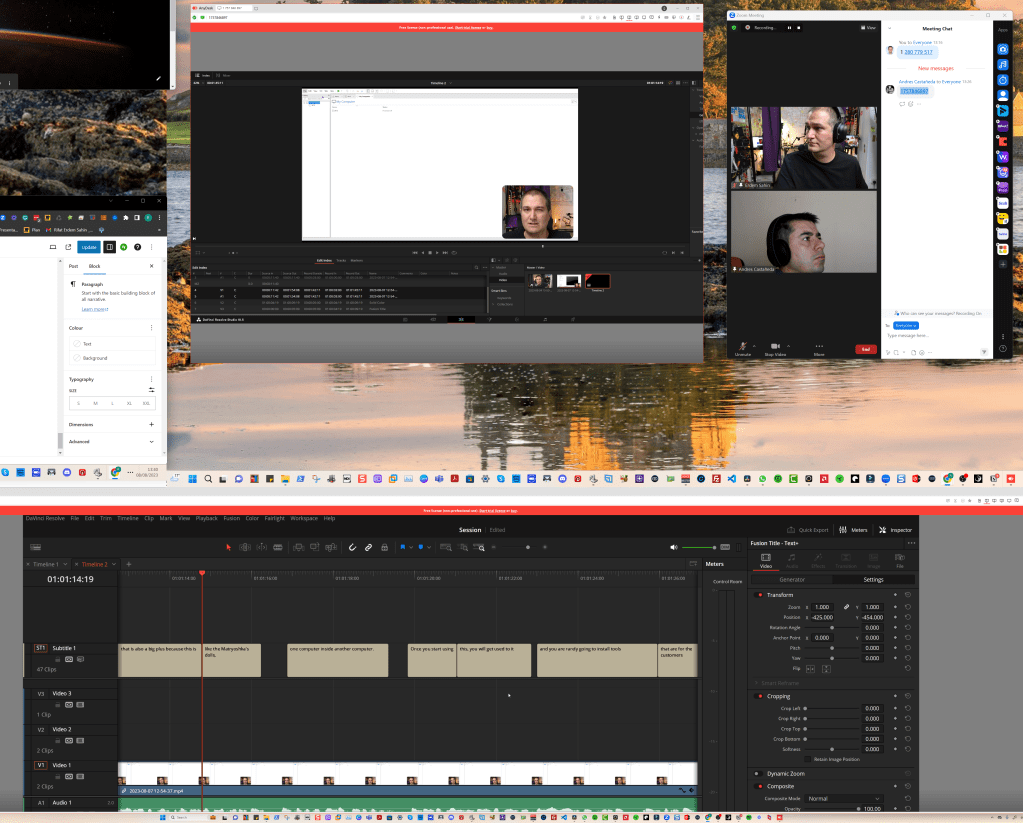The height and width of the screenshot is (823, 1023).
Task: Open the Inspector three-dot options menu
Action: click(911, 543)
